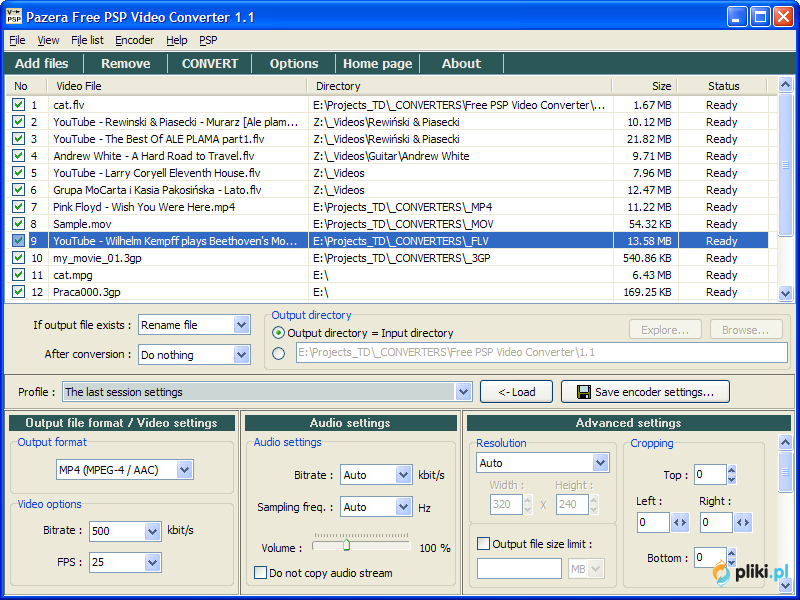Select the custom output directory radio button
800x600 pixels.
[x=278, y=353]
